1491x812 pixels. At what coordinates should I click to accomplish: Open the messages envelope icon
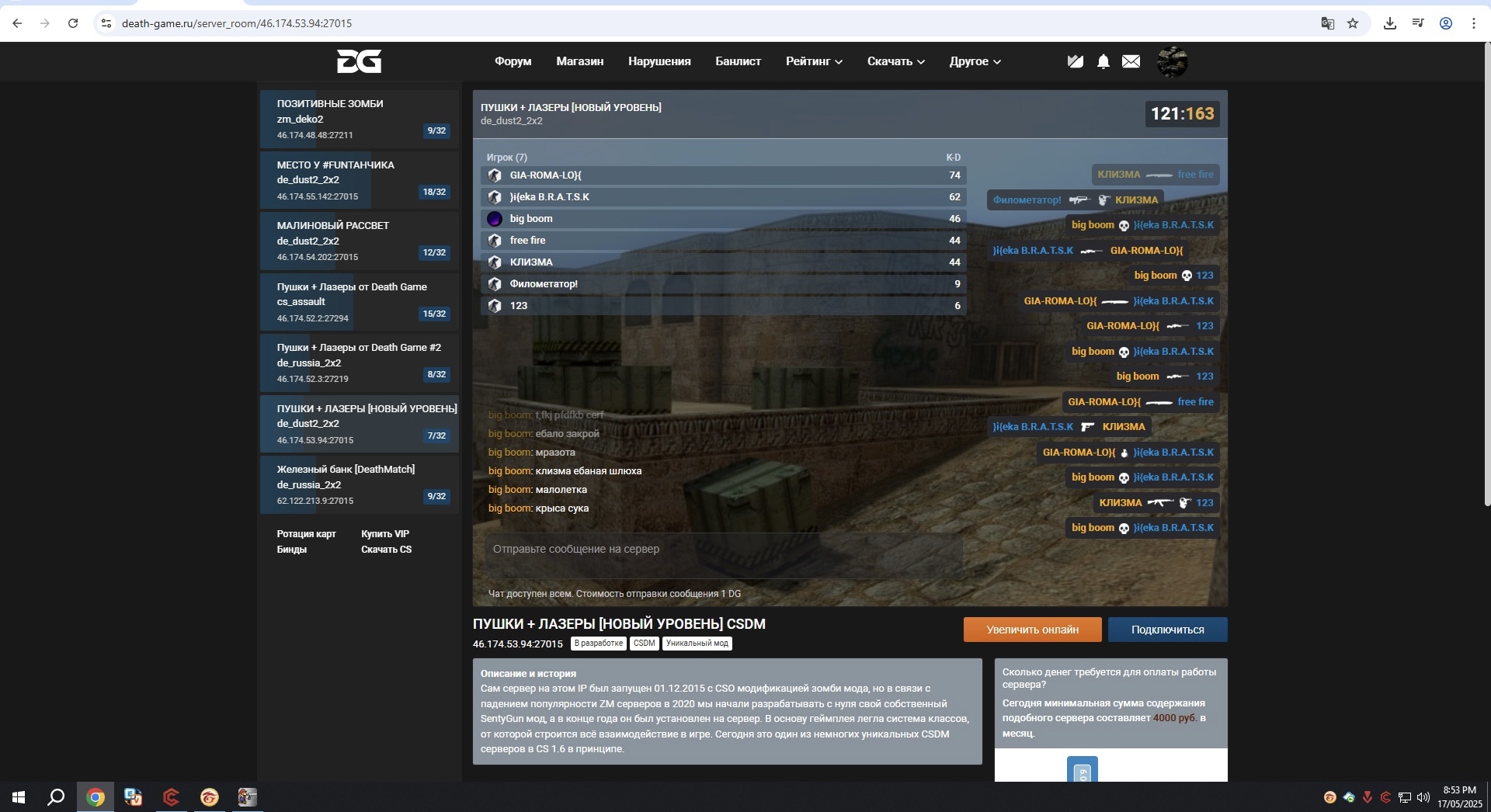[1131, 61]
